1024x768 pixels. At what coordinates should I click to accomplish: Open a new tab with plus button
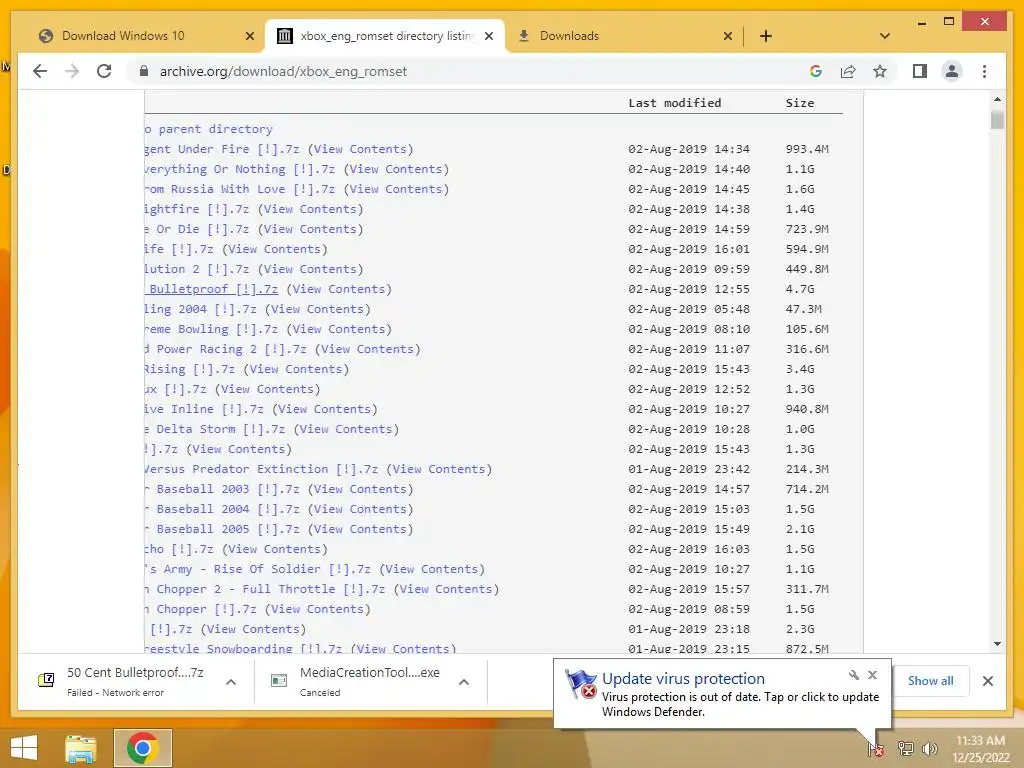[766, 36]
